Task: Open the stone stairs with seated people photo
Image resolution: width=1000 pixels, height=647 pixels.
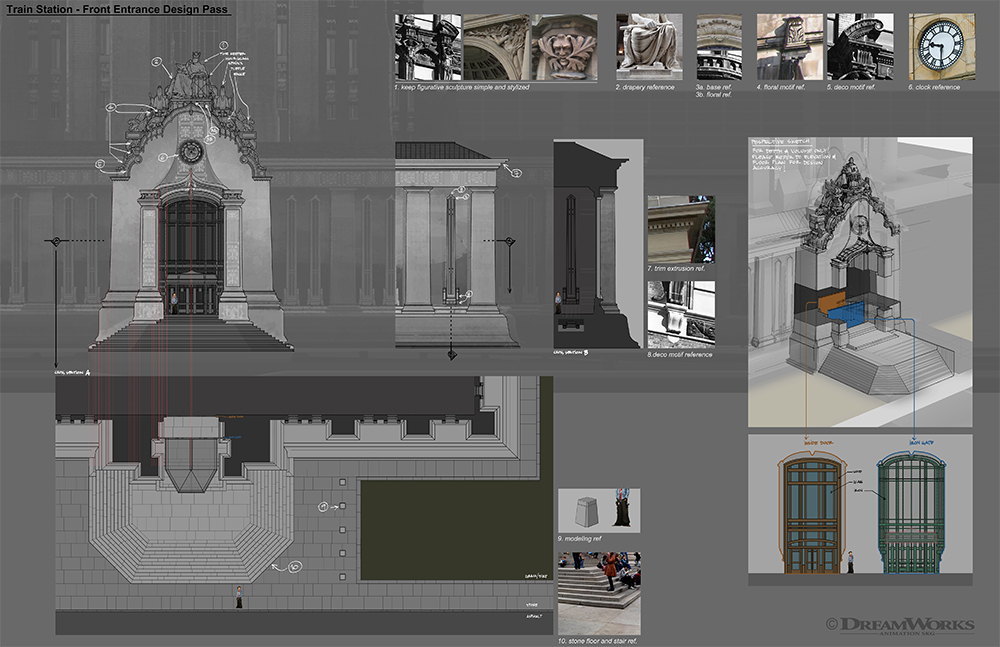Action: coord(599,593)
